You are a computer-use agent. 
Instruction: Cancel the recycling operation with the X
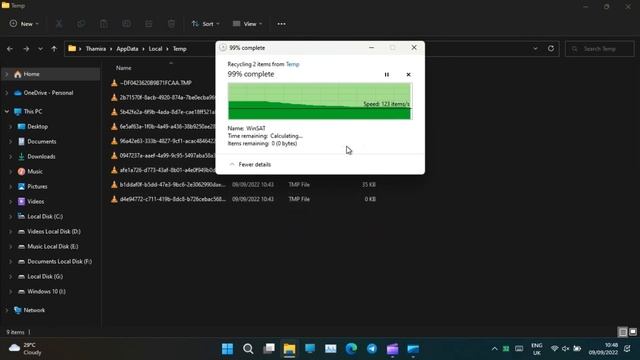[x=408, y=75]
